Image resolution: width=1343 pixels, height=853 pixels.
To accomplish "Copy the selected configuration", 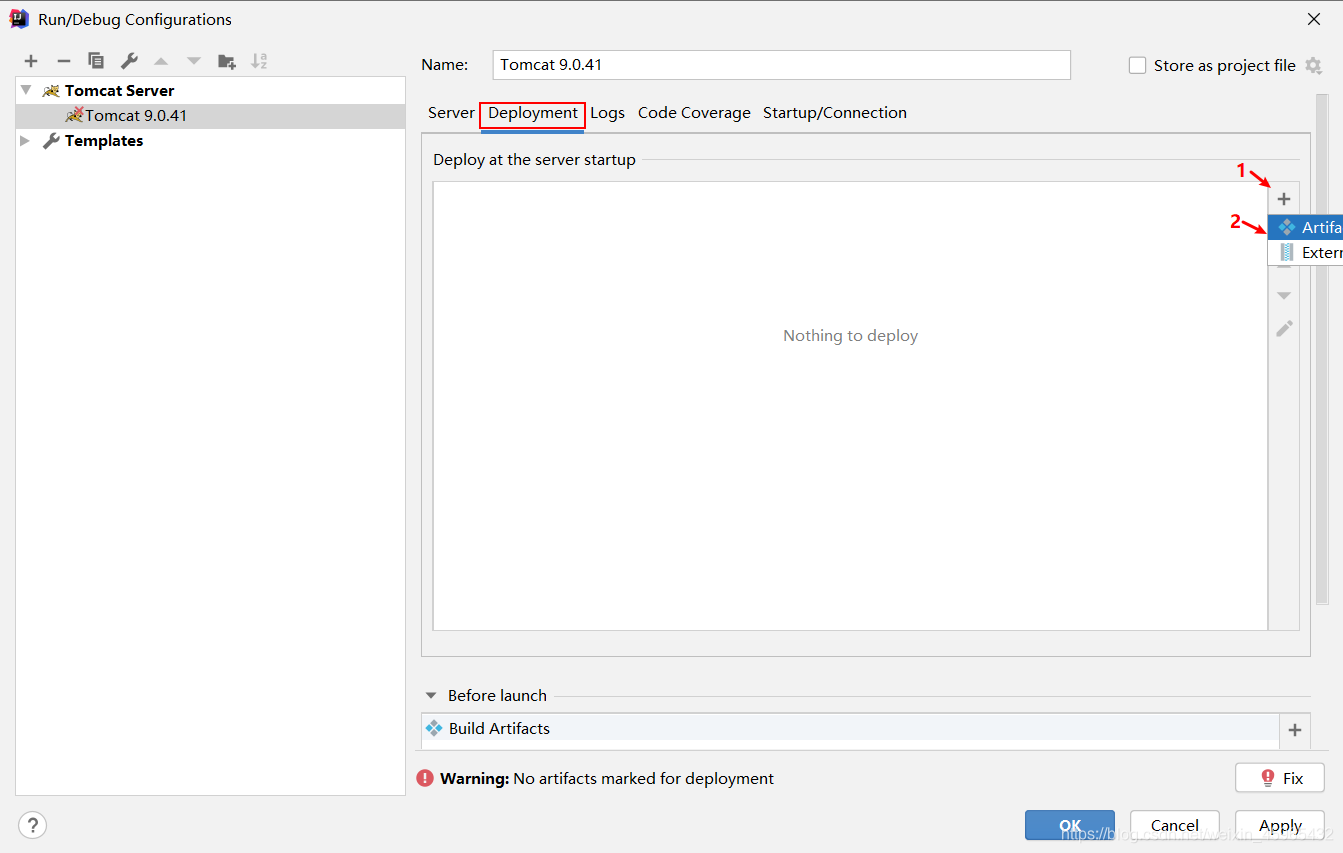I will pyautogui.click(x=96, y=61).
